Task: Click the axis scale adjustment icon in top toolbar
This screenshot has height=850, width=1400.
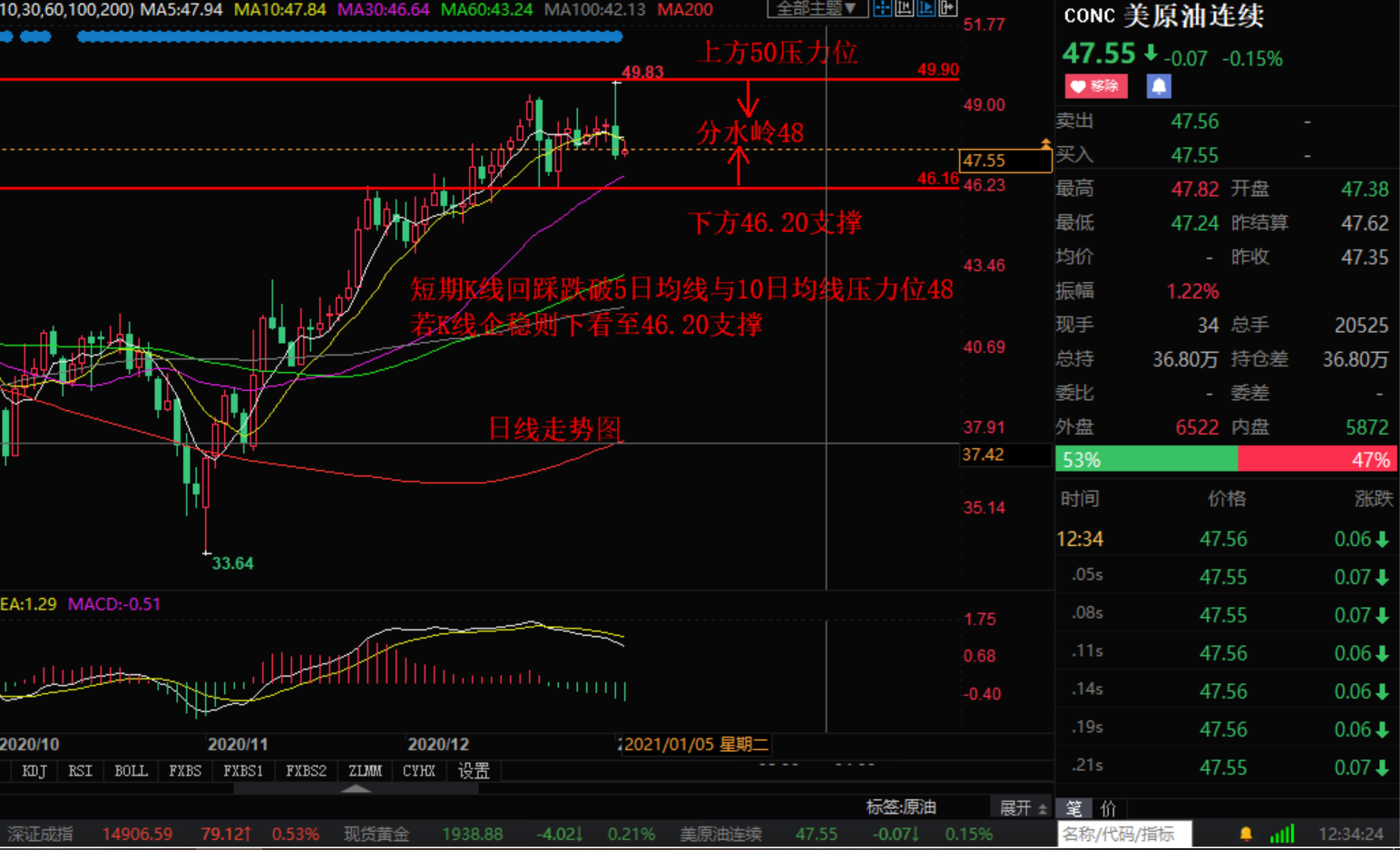Action: tap(904, 8)
